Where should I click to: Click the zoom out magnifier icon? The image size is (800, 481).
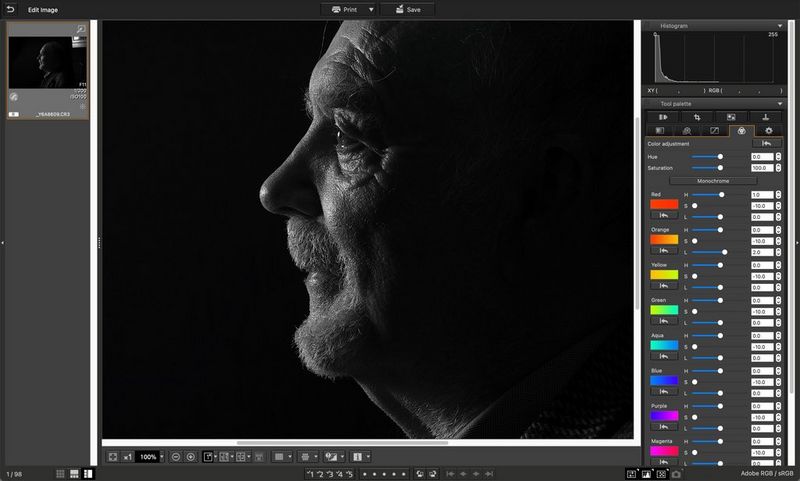[175, 456]
